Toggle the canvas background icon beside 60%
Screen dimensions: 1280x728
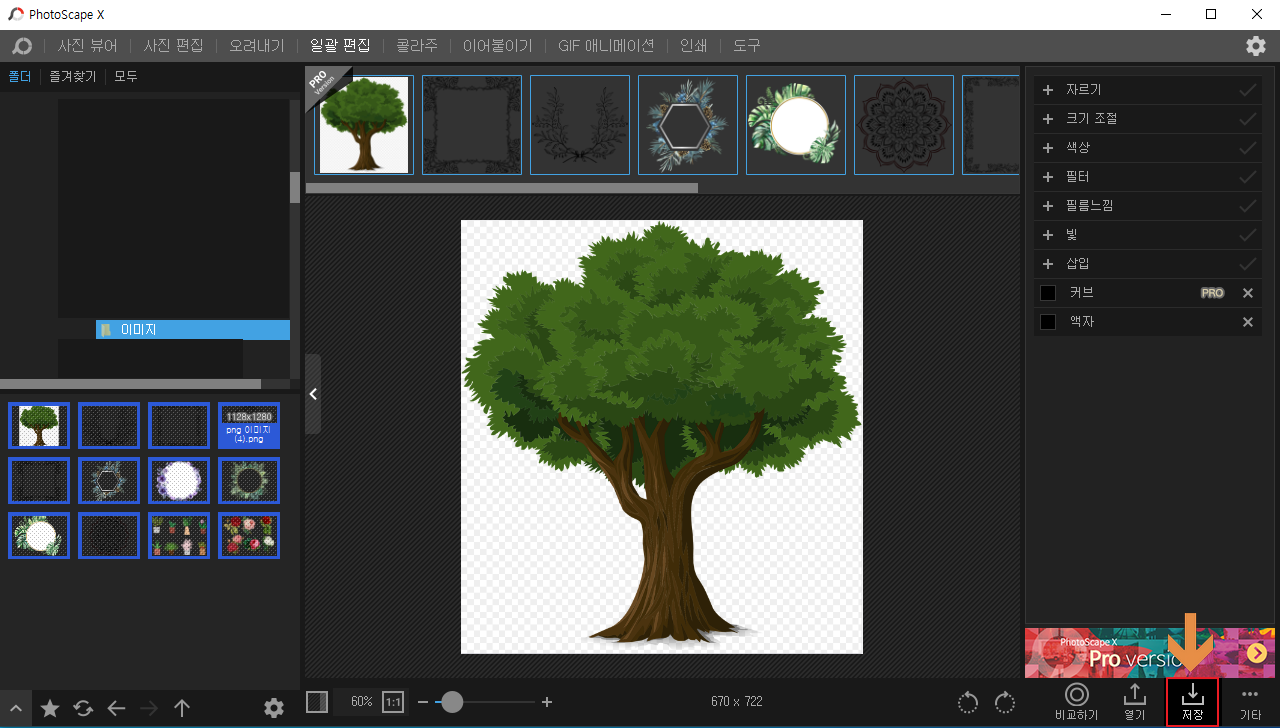(x=317, y=702)
